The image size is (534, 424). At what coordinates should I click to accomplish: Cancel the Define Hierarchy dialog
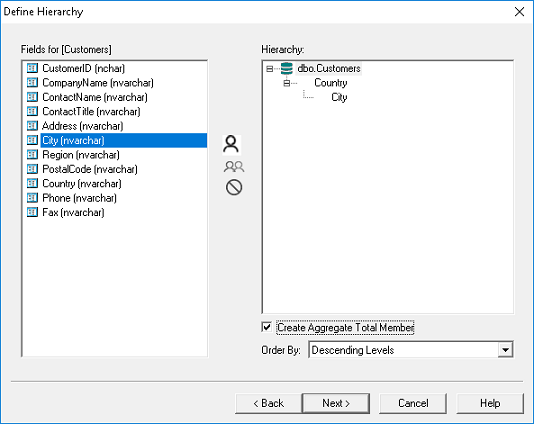(x=413, y=403)
